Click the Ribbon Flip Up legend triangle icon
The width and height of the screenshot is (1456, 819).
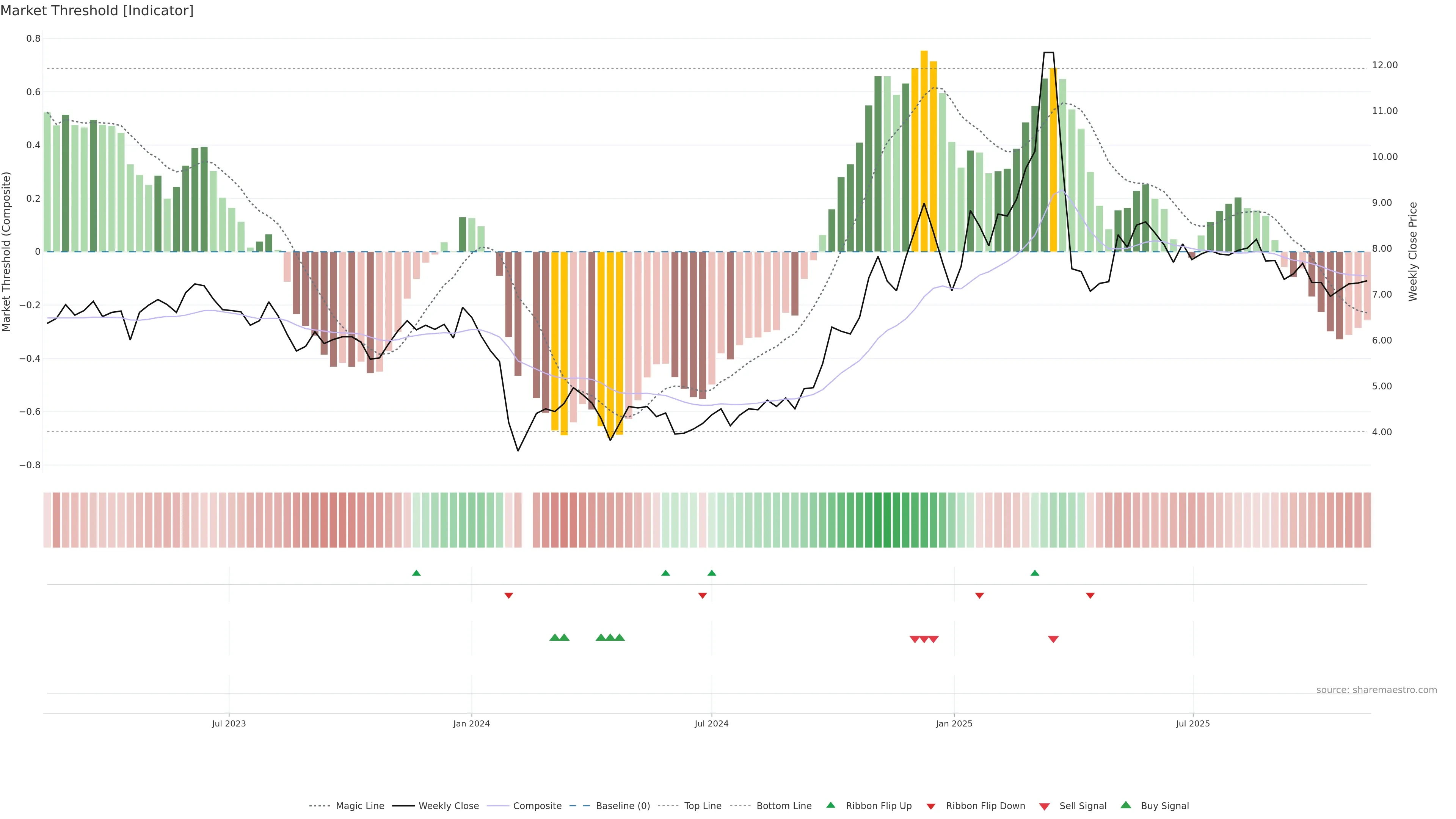coord(830,805)
